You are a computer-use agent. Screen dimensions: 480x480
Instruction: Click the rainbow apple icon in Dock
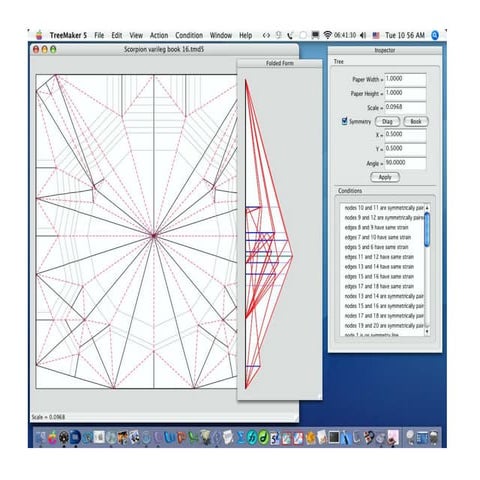pos(52,437)
